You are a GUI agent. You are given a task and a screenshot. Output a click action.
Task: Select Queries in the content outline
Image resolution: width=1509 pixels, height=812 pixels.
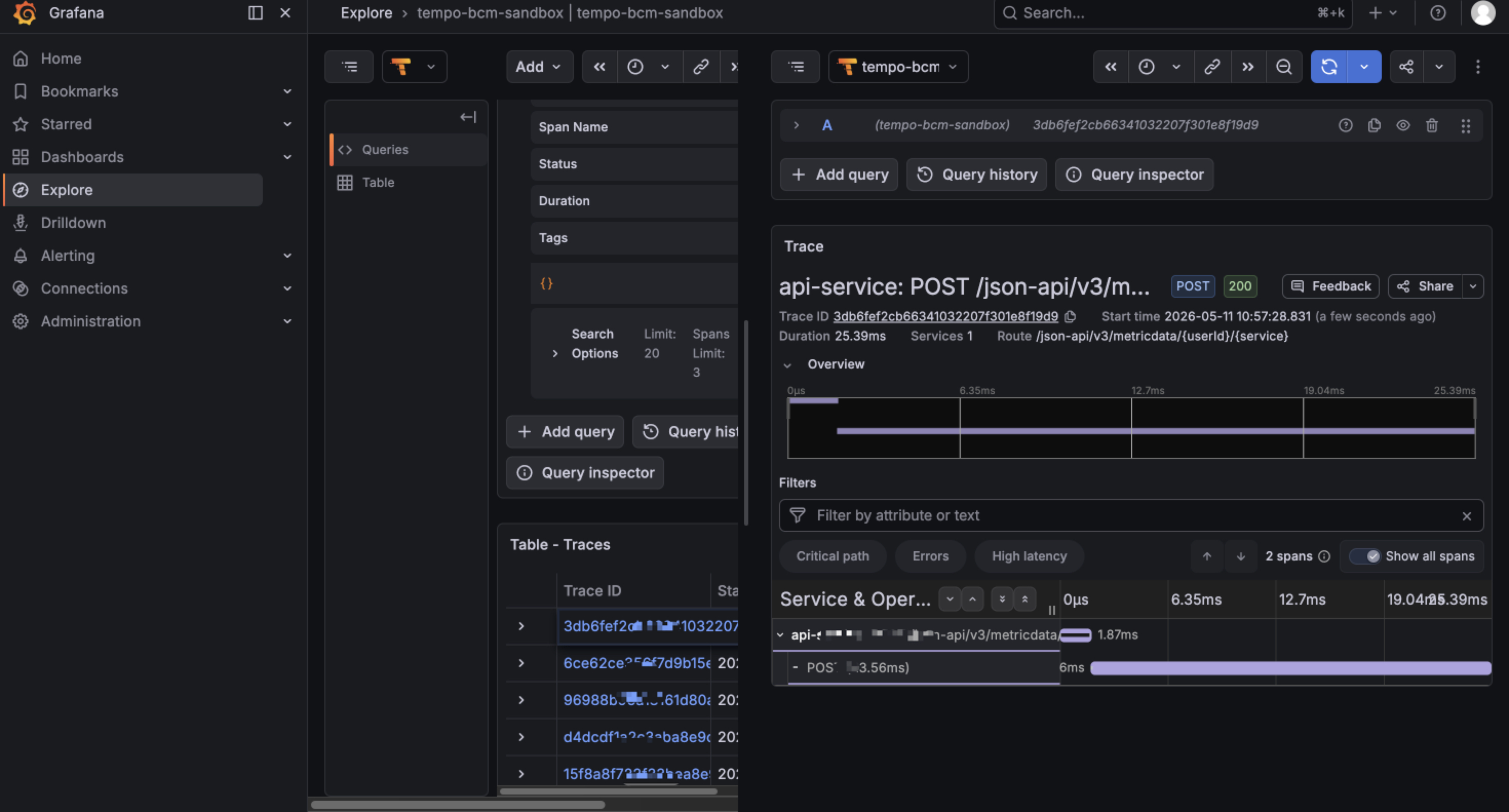pos(408,150)
